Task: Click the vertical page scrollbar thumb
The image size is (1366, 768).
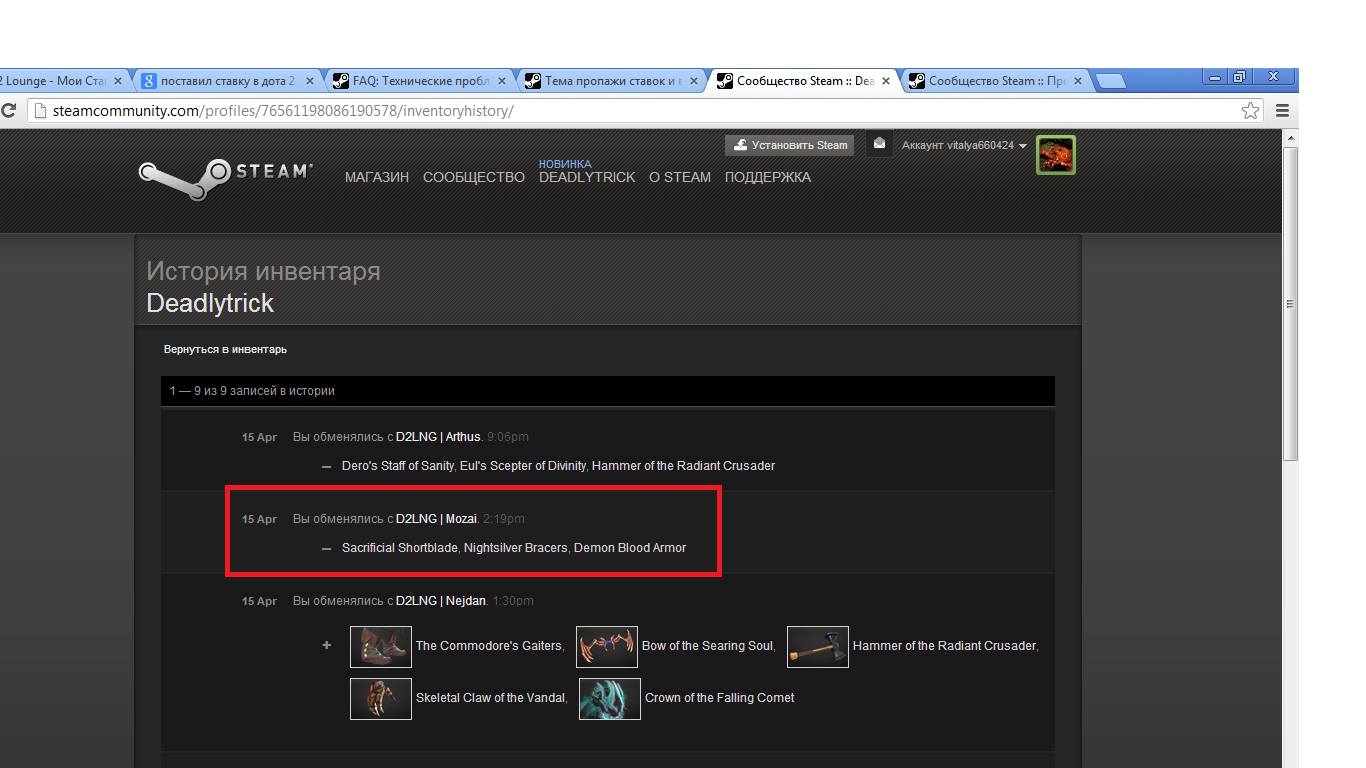Action: click(1290, 304)
